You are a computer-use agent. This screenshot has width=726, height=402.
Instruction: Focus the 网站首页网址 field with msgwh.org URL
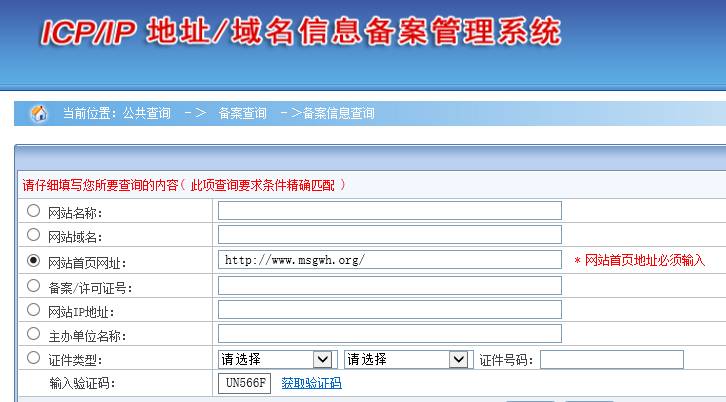tap(390, 260)
